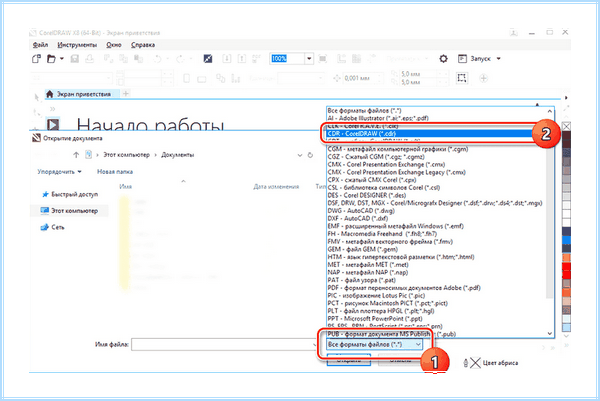Click the user account icon in title bar
This screenshot has width=600, height=401.
[x=514, y=33]
